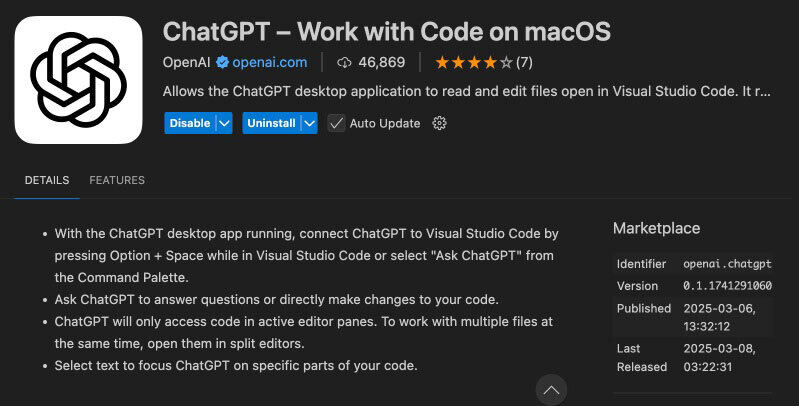Click the Marketplace heading

[x=656, y=228]
